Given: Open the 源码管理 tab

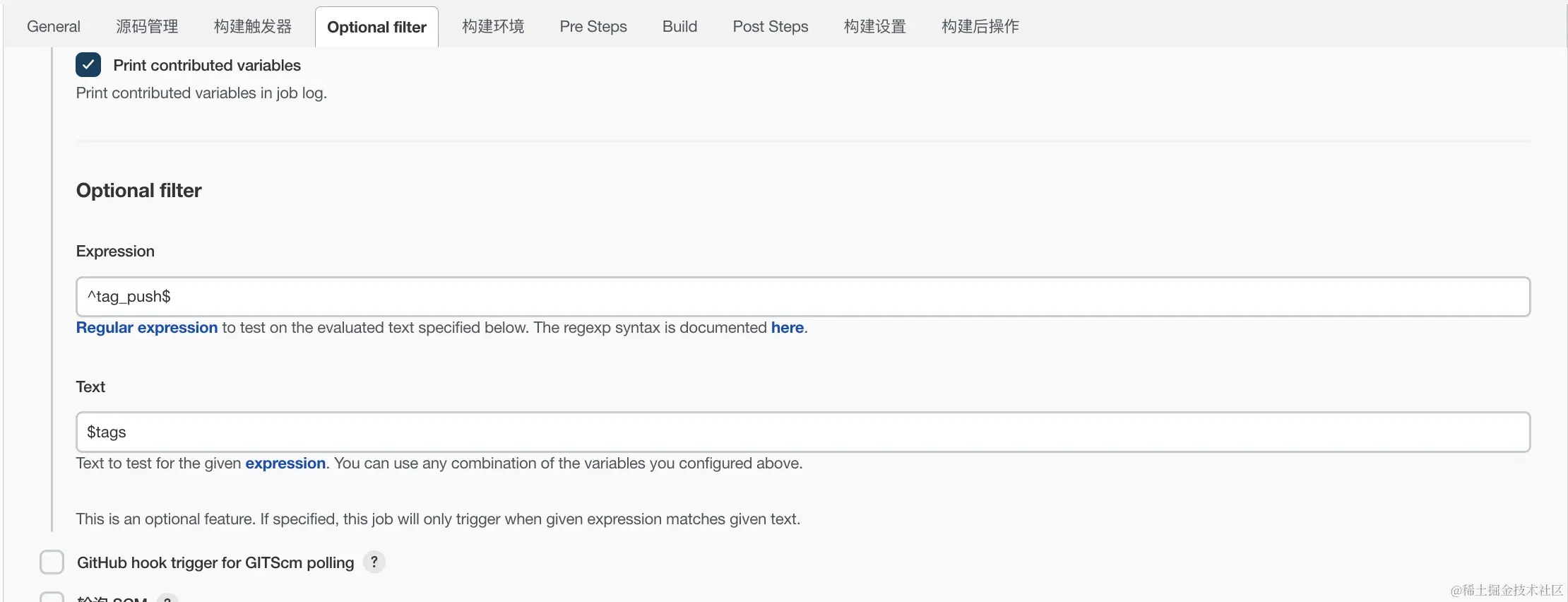Looking at the screenshot, I should pos(147,27).
